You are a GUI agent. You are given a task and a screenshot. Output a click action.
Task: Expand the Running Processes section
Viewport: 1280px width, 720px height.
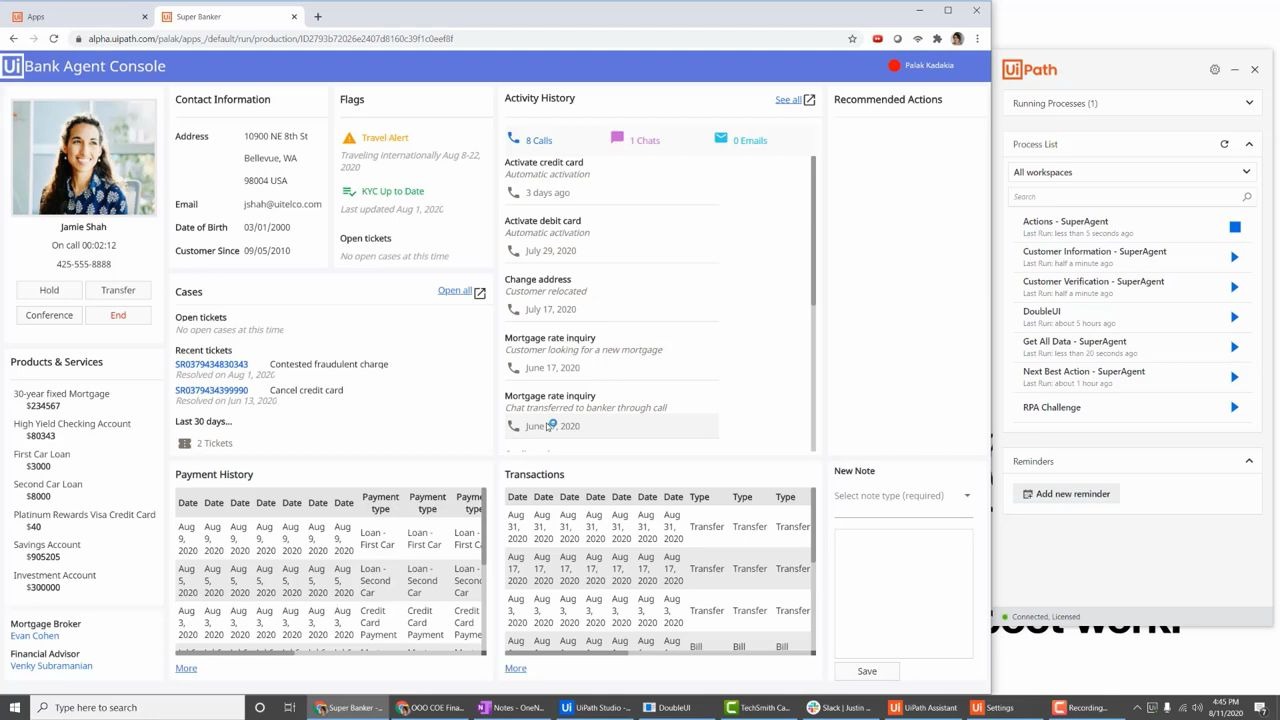1249,103
